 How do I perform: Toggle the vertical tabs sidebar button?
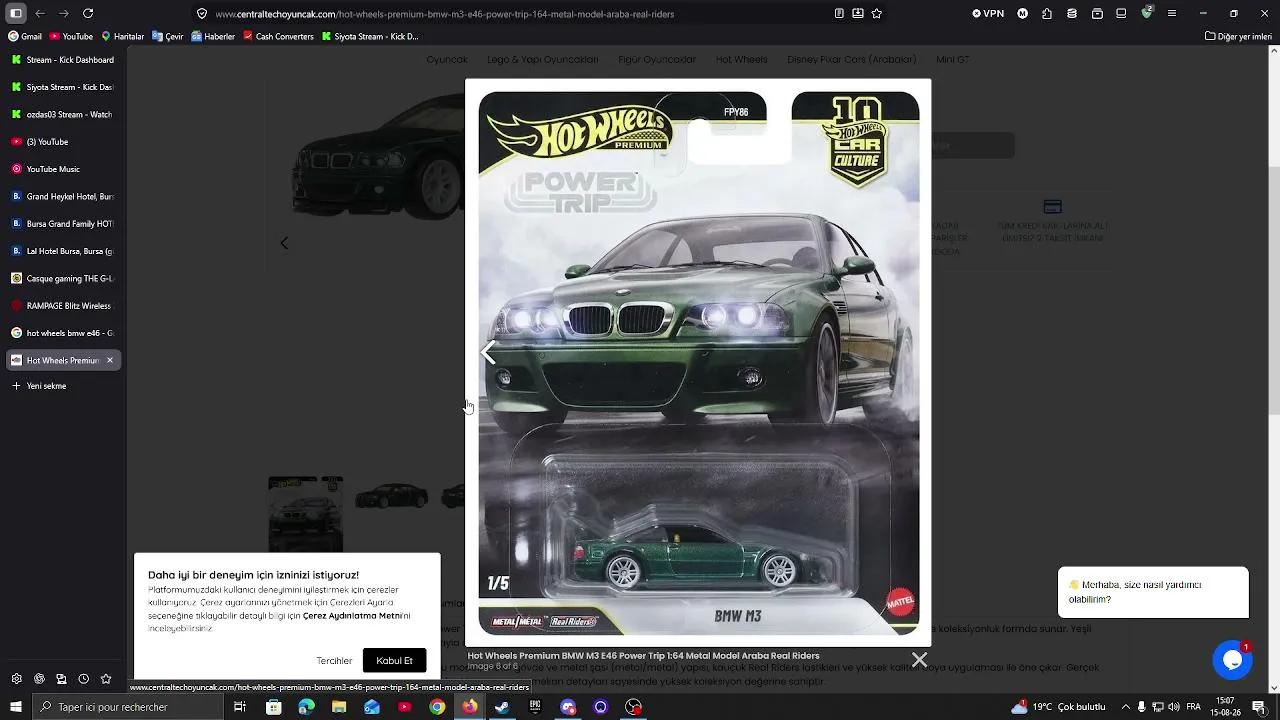[x=16, y=13]
